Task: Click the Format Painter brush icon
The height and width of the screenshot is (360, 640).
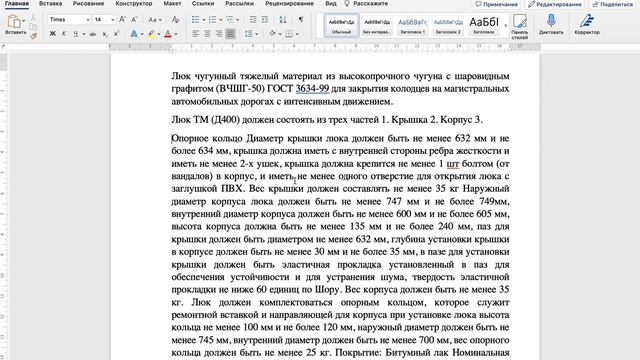Action: 33,36
